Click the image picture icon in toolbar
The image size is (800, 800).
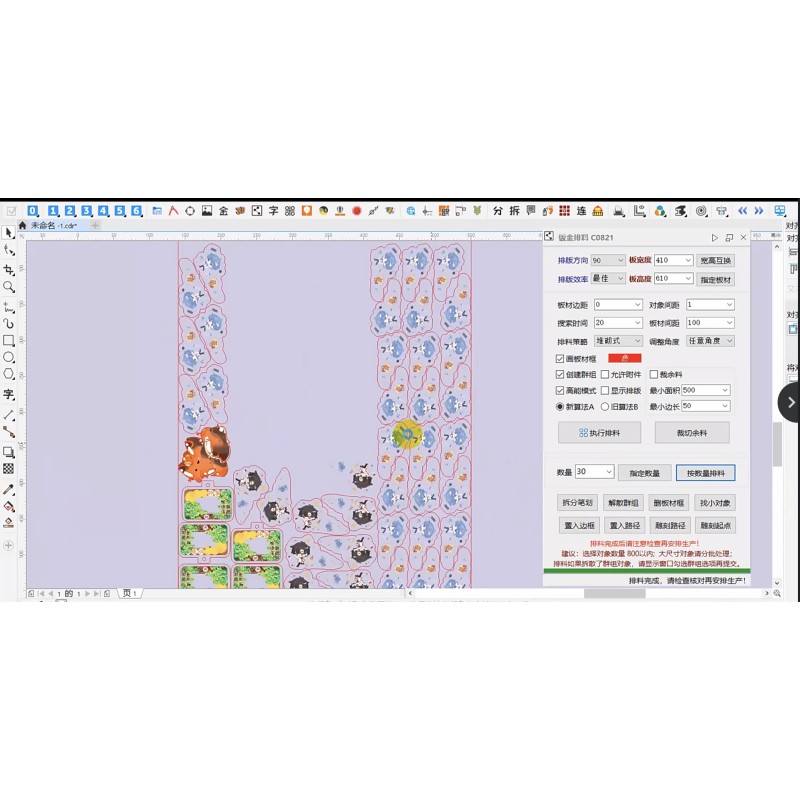click(x=207, y=211)
